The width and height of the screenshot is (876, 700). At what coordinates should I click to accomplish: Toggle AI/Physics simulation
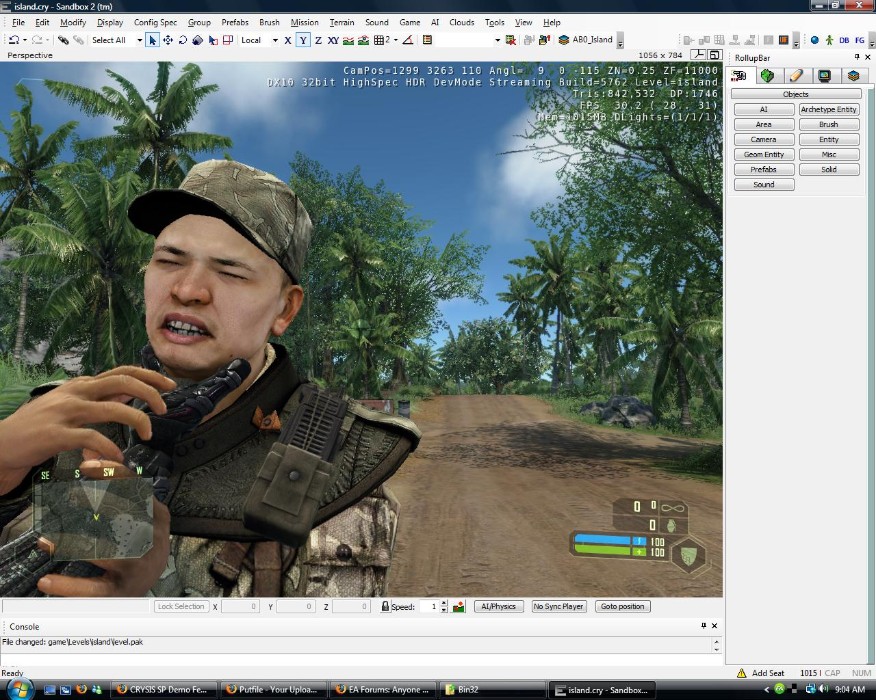tap(498, 606)
